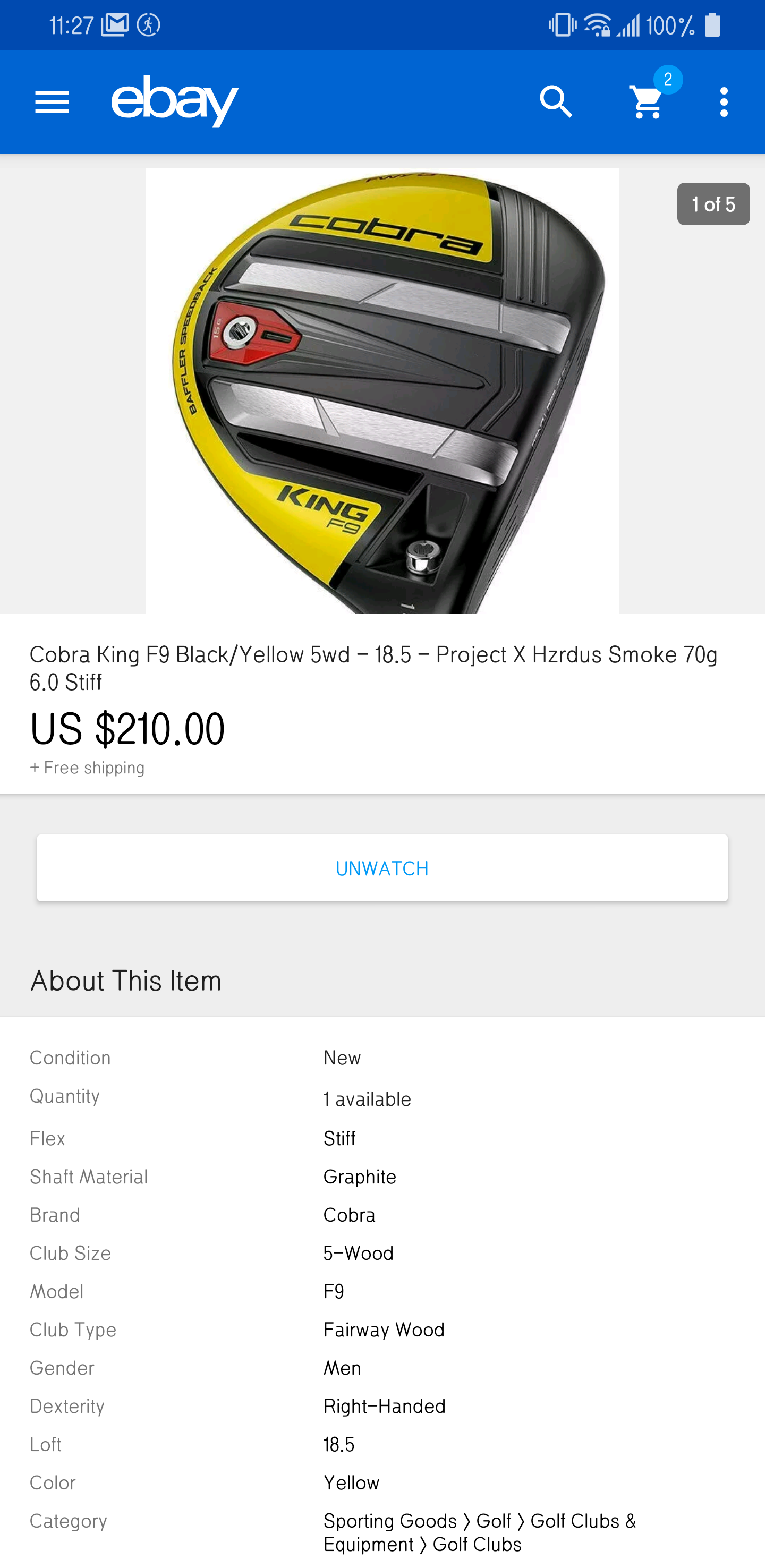Open the Cobra King F9 product image
This screenshot has height=1568, width=765.
pos(382,391)
